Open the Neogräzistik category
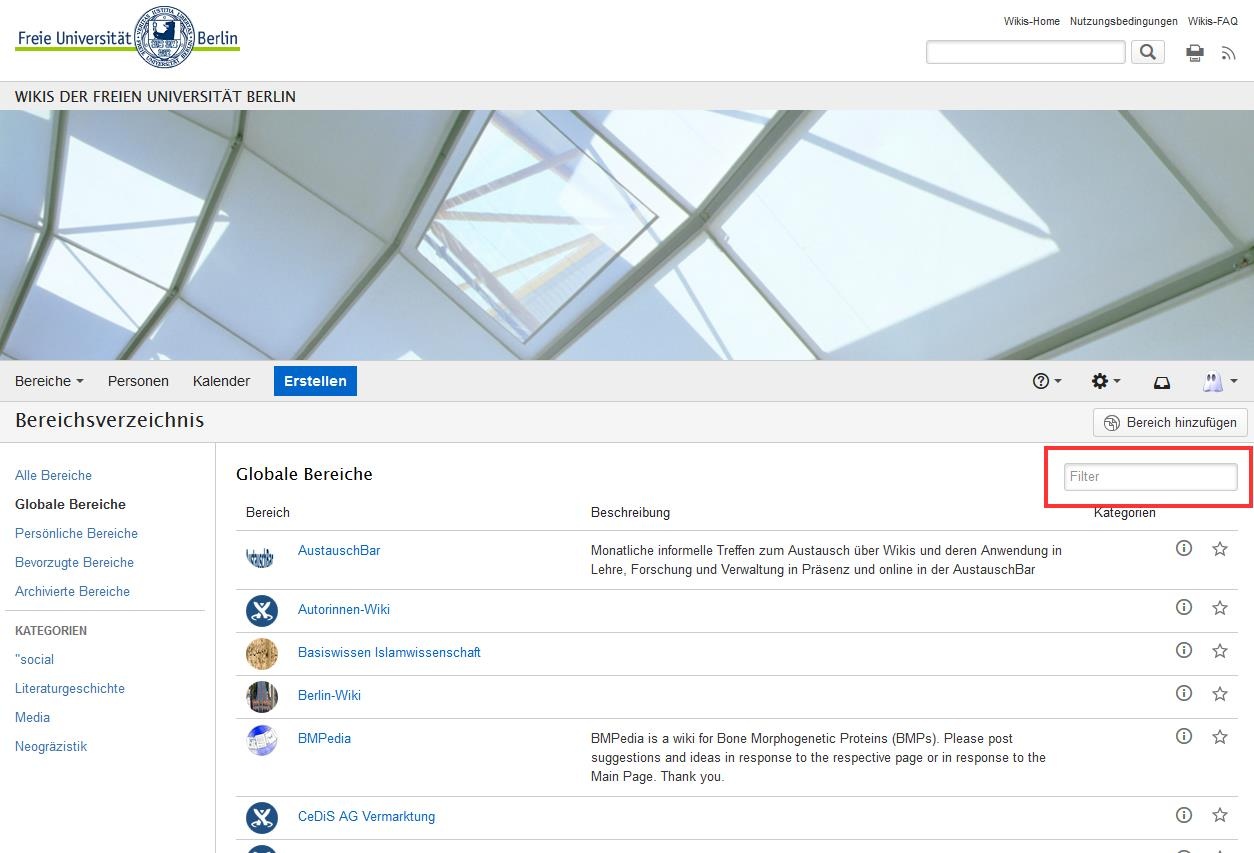This screenshot has height=853, width=1254. click(51, 746)
